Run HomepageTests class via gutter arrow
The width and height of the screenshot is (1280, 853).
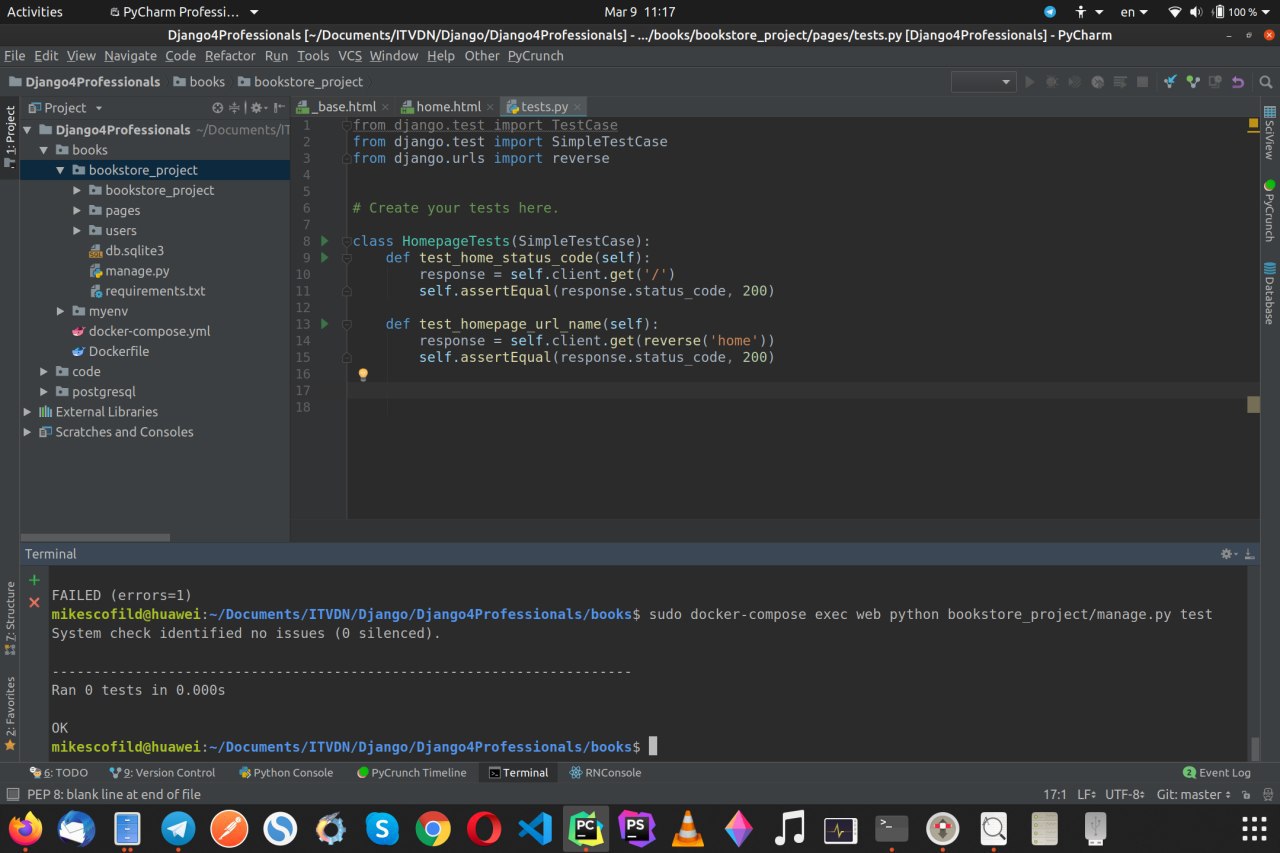324,241
